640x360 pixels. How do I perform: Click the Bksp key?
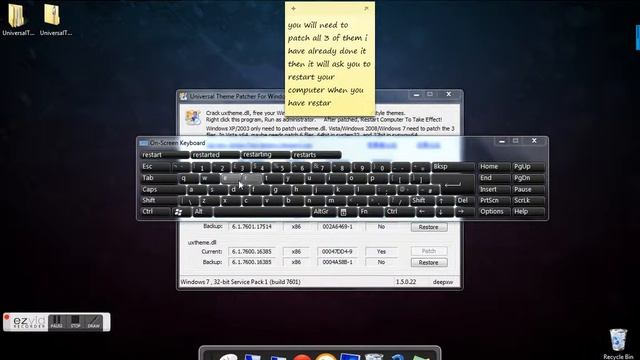click(453, 167)
